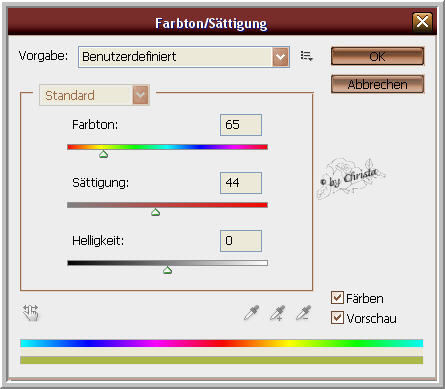This screenshot has width=445, height=389.
Task: Click the Helligkeit slider handle
Action: coord(167,270)
